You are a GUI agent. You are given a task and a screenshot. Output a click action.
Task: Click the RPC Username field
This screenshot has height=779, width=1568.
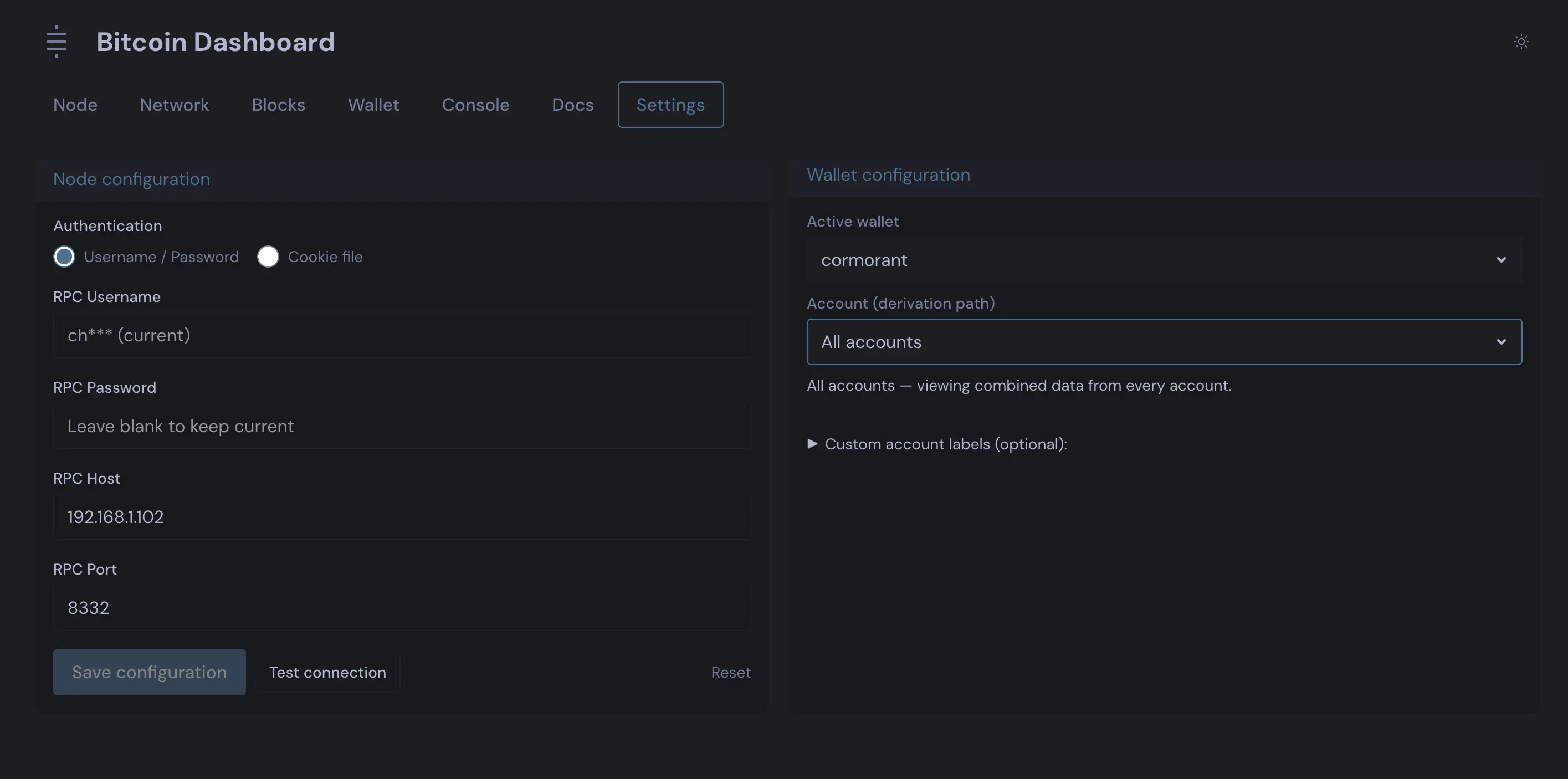pyautogui.click(x=402, y=335)
